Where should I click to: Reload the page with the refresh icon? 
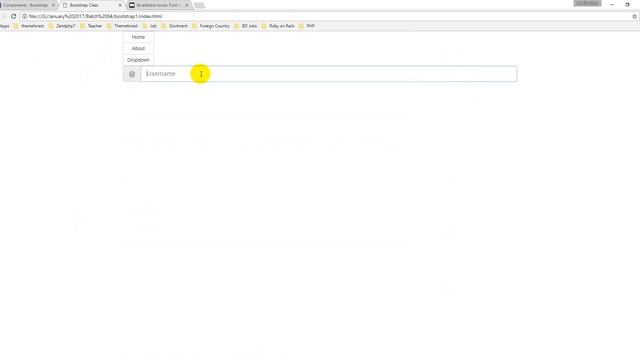(13, 16)
